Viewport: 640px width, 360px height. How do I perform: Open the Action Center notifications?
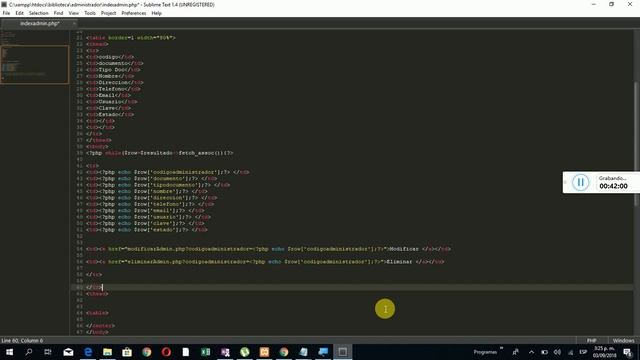coord(628,352)
